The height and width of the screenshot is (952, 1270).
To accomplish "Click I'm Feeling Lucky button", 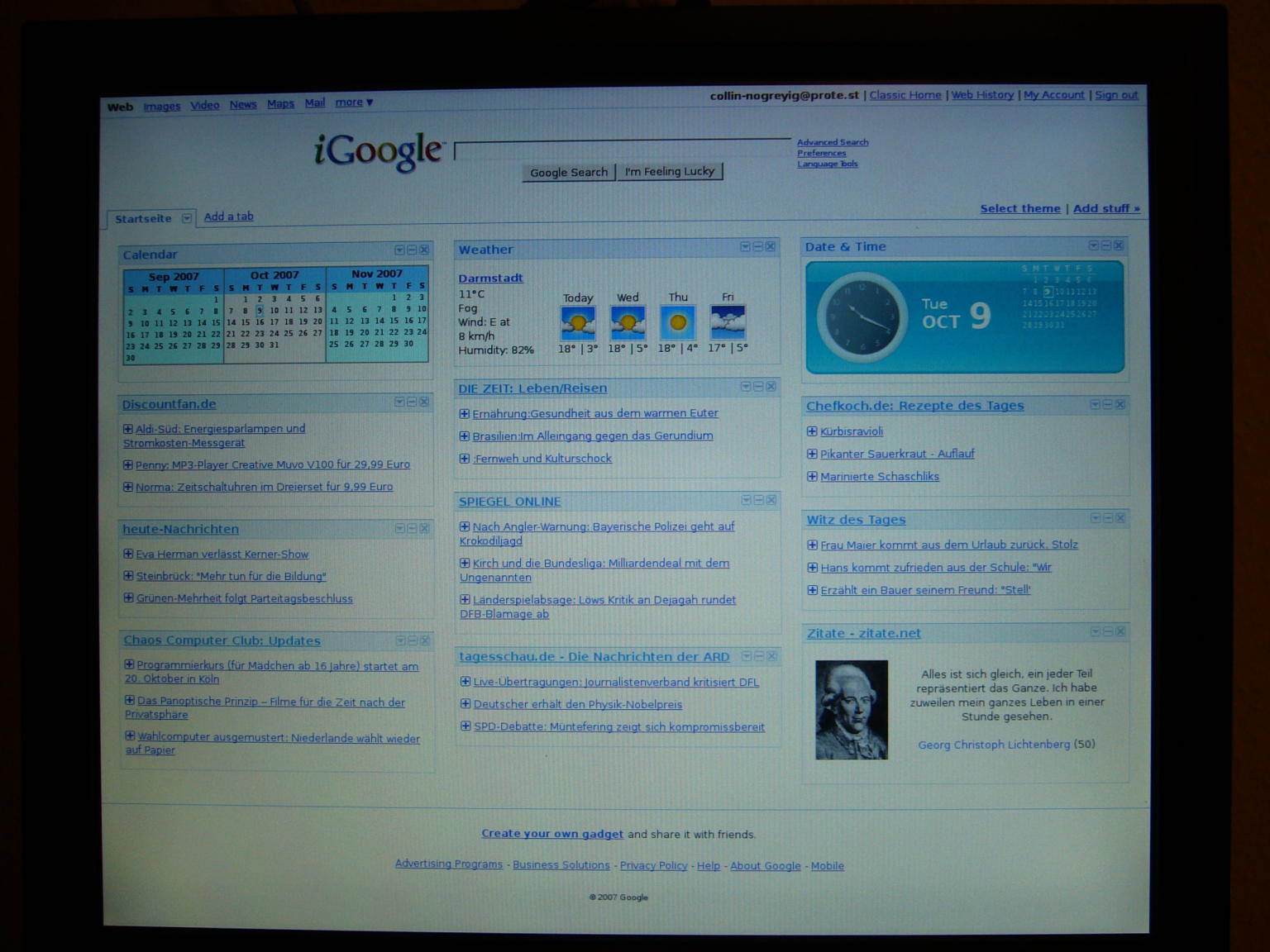I will (670, 171).
